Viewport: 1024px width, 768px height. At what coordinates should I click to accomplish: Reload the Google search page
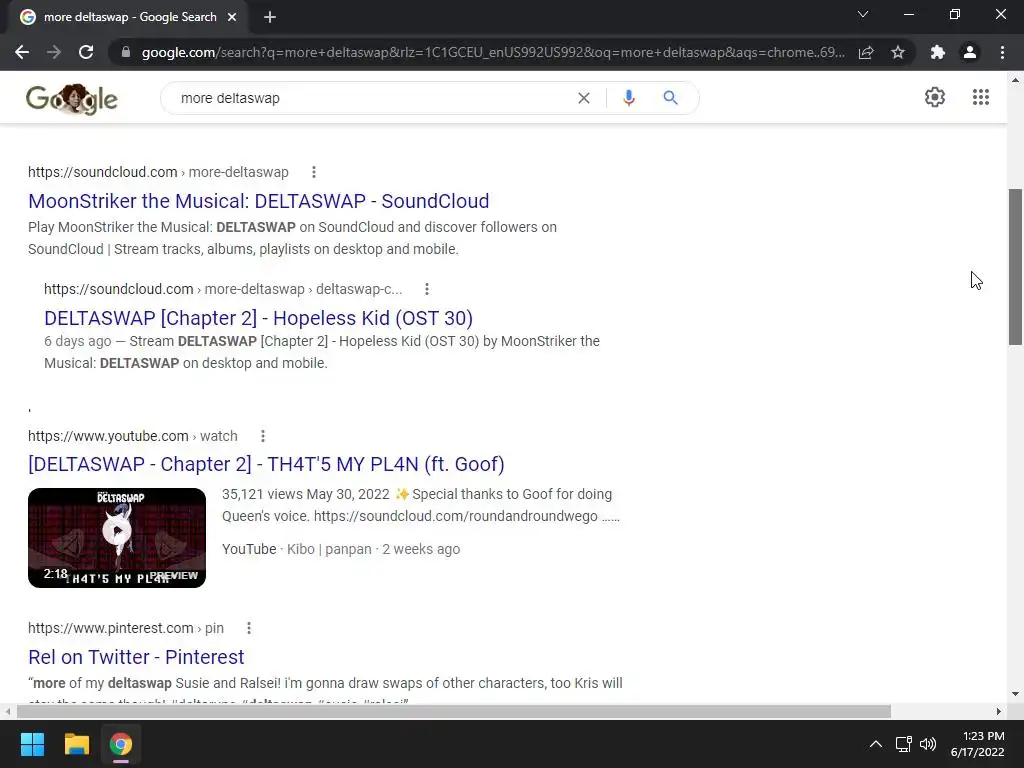(x=86, y=52)
